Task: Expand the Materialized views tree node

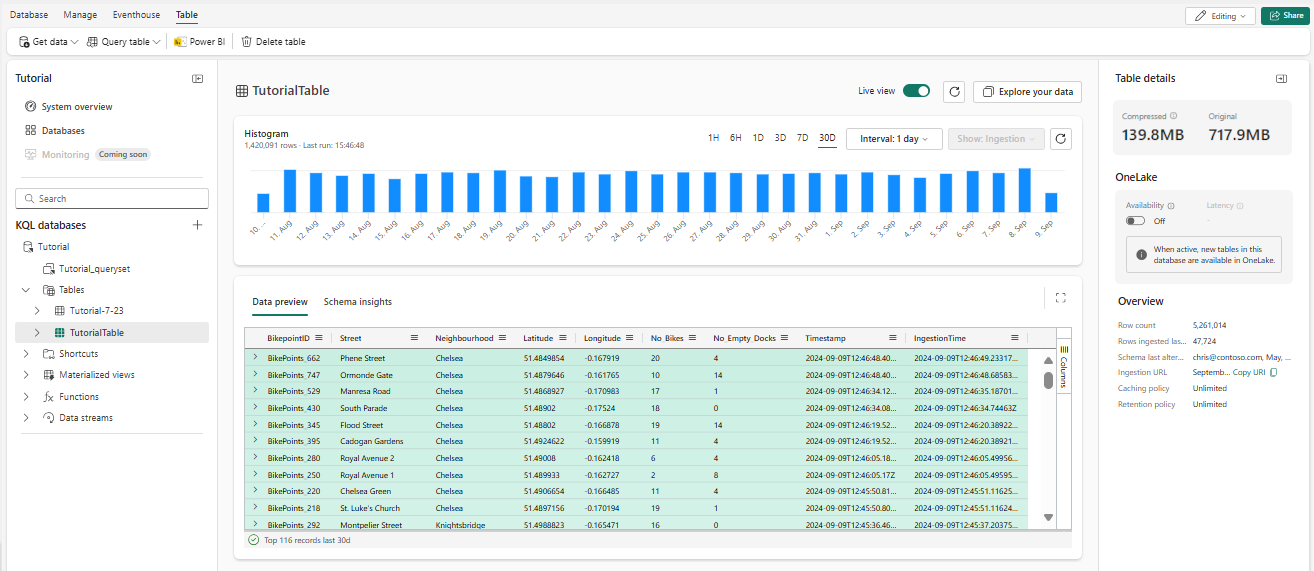Action: pyautogui.click(x=26, y=375)
